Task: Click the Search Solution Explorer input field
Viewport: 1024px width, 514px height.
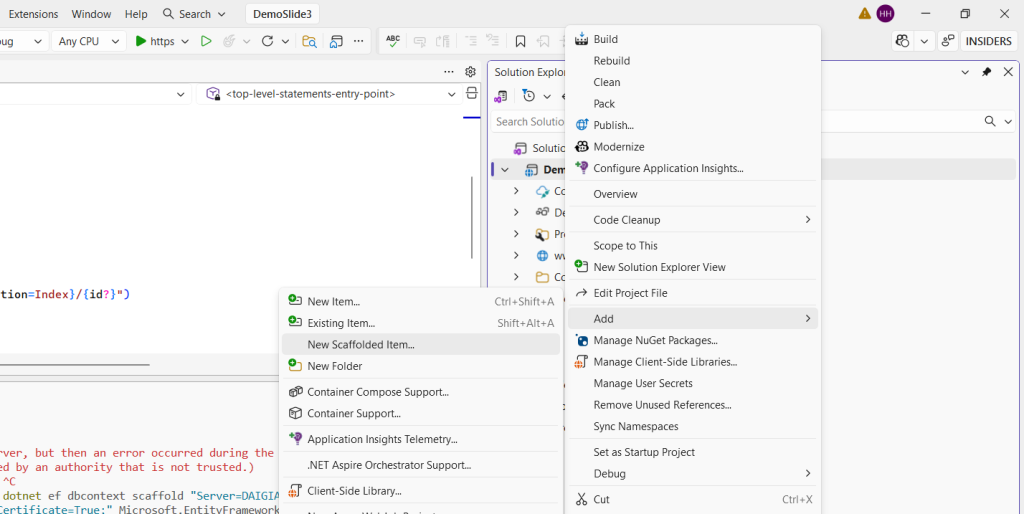Action: click(x=530, y=122)
